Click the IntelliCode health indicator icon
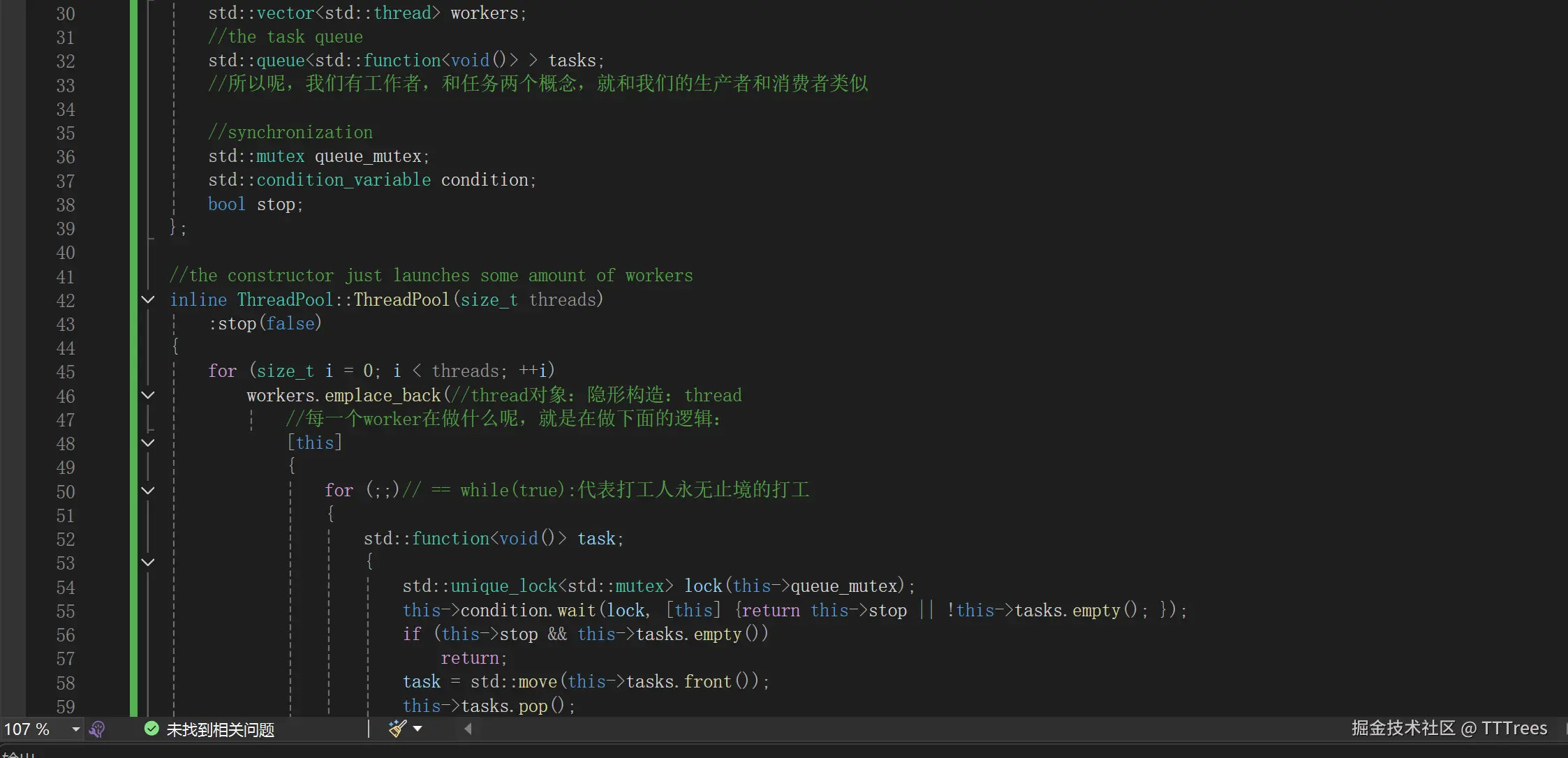 98,729
